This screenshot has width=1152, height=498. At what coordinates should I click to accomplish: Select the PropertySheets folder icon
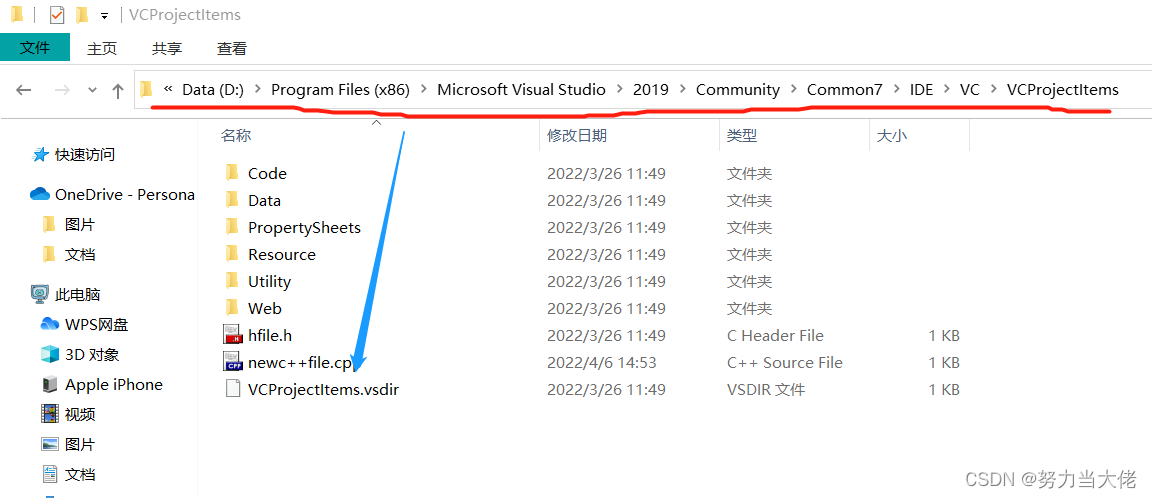[232, 227]
